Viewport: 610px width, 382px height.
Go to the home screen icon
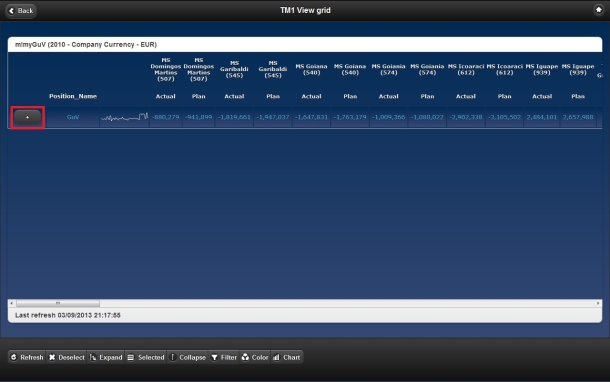click(598, 10)
